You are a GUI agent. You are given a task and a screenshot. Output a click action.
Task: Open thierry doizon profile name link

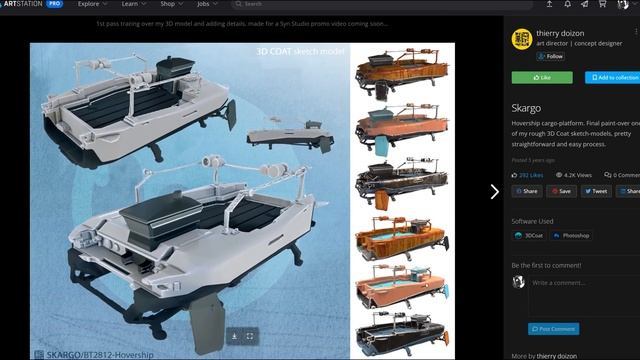[x=560, y=33]
